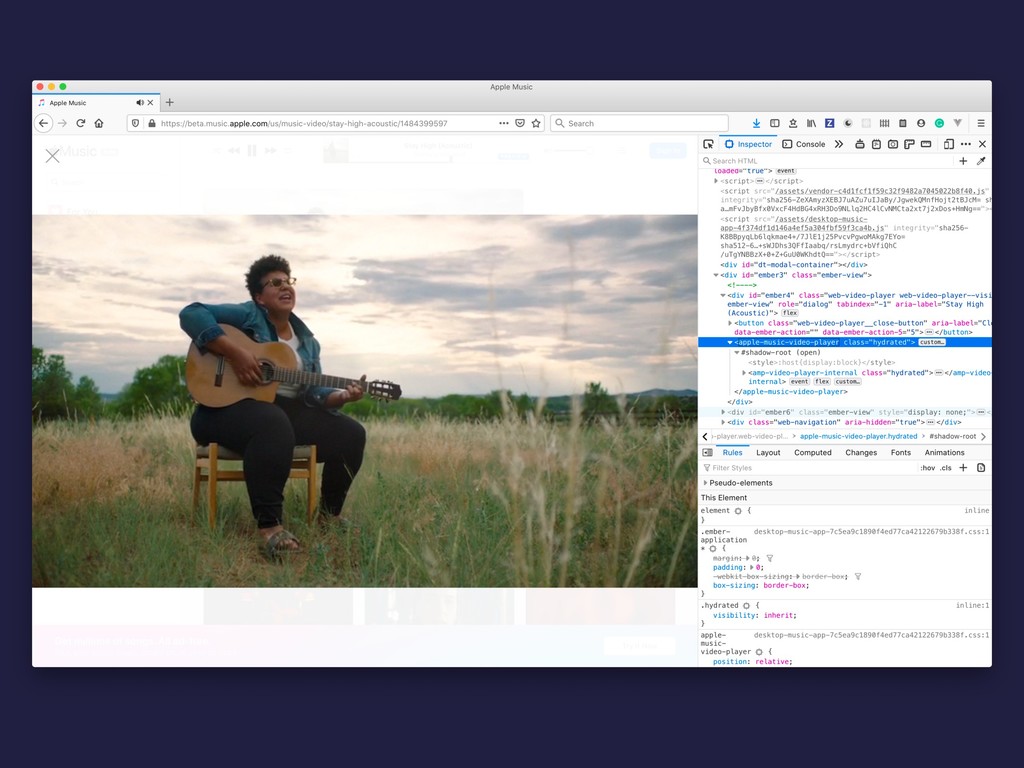Show more DevTools tools via chevron

click(838, 144)
